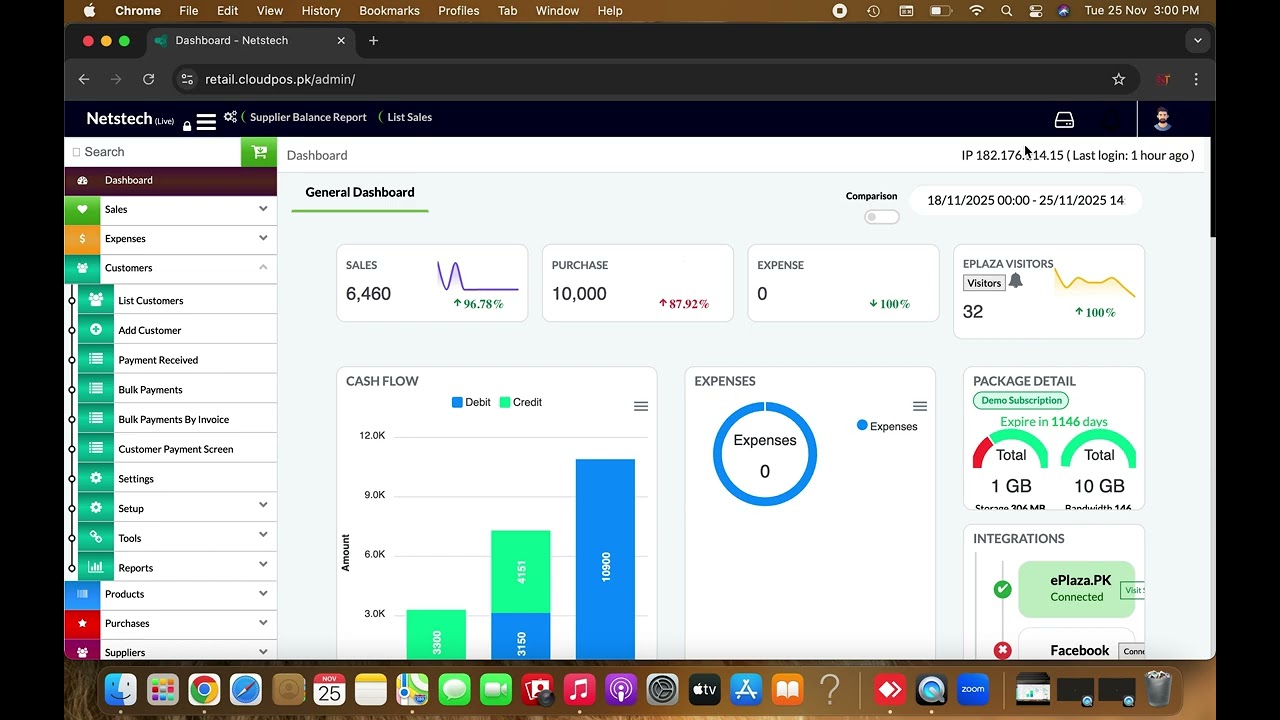
Task: Click the Connect button beside Facebook
Action: click(x=1132, y=651)
